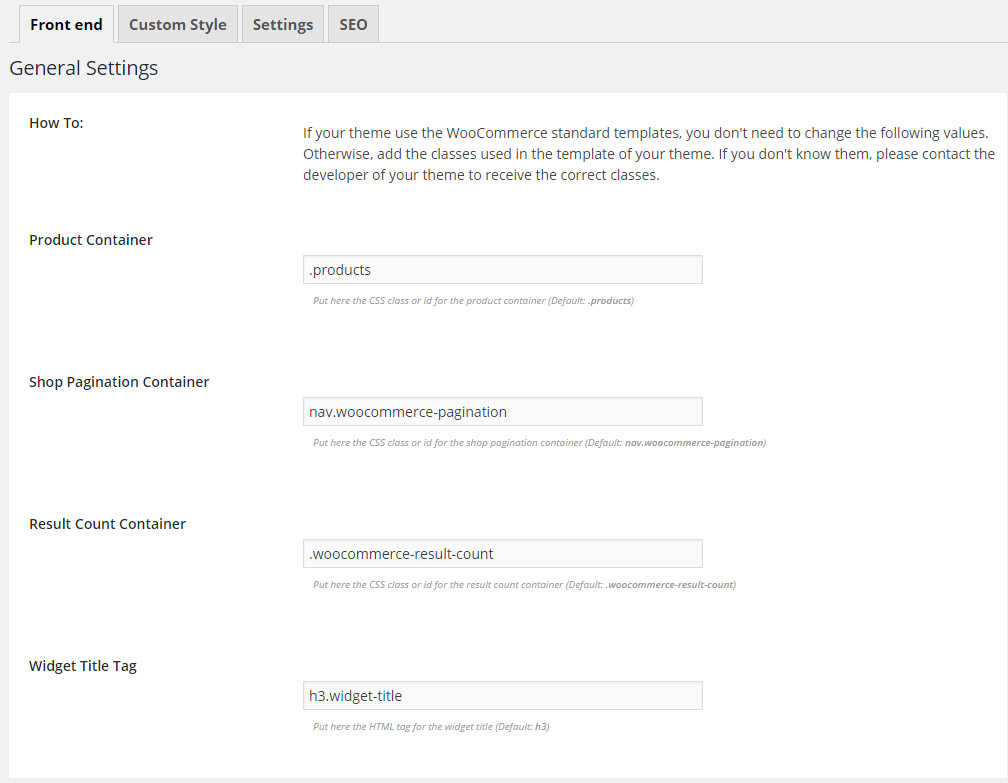Click the General Settings page heading

pyautogui.click(x=84, y=68)
